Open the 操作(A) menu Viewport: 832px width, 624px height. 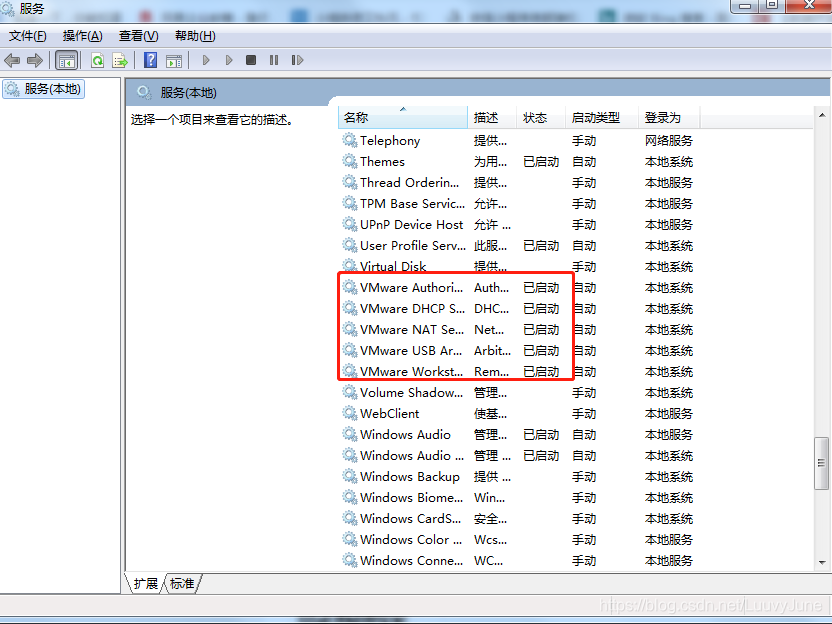(x=82, y=36)
